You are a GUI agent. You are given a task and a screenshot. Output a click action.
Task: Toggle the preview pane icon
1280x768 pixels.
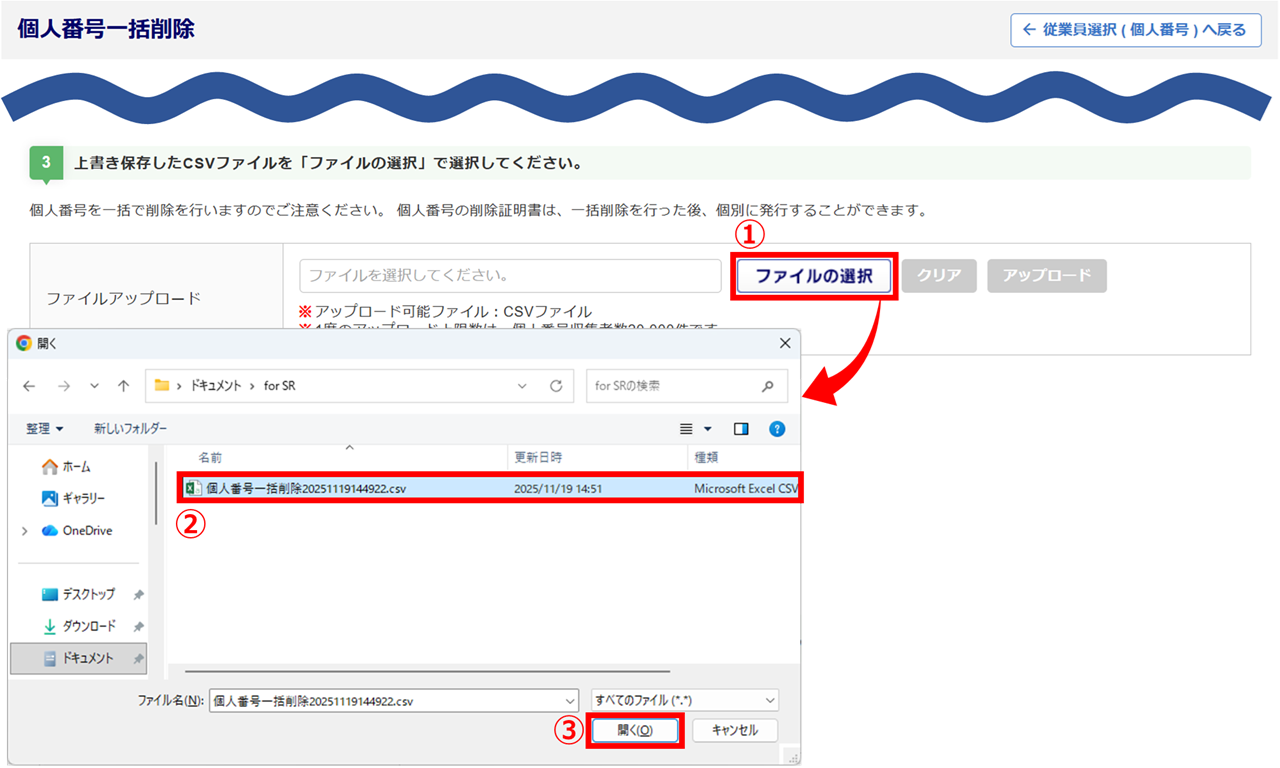[741, 429]
